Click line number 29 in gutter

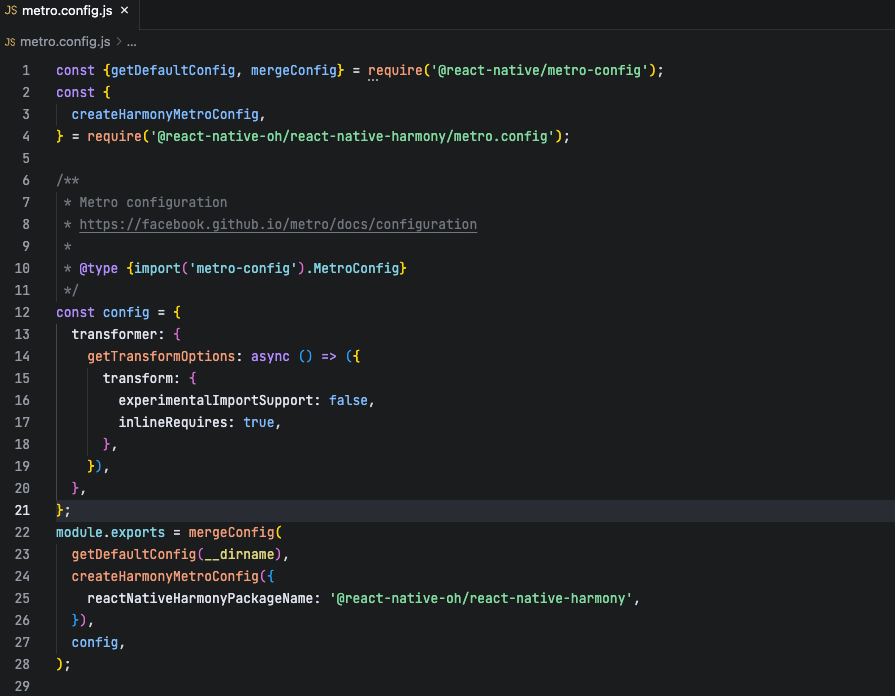point(22,686)
